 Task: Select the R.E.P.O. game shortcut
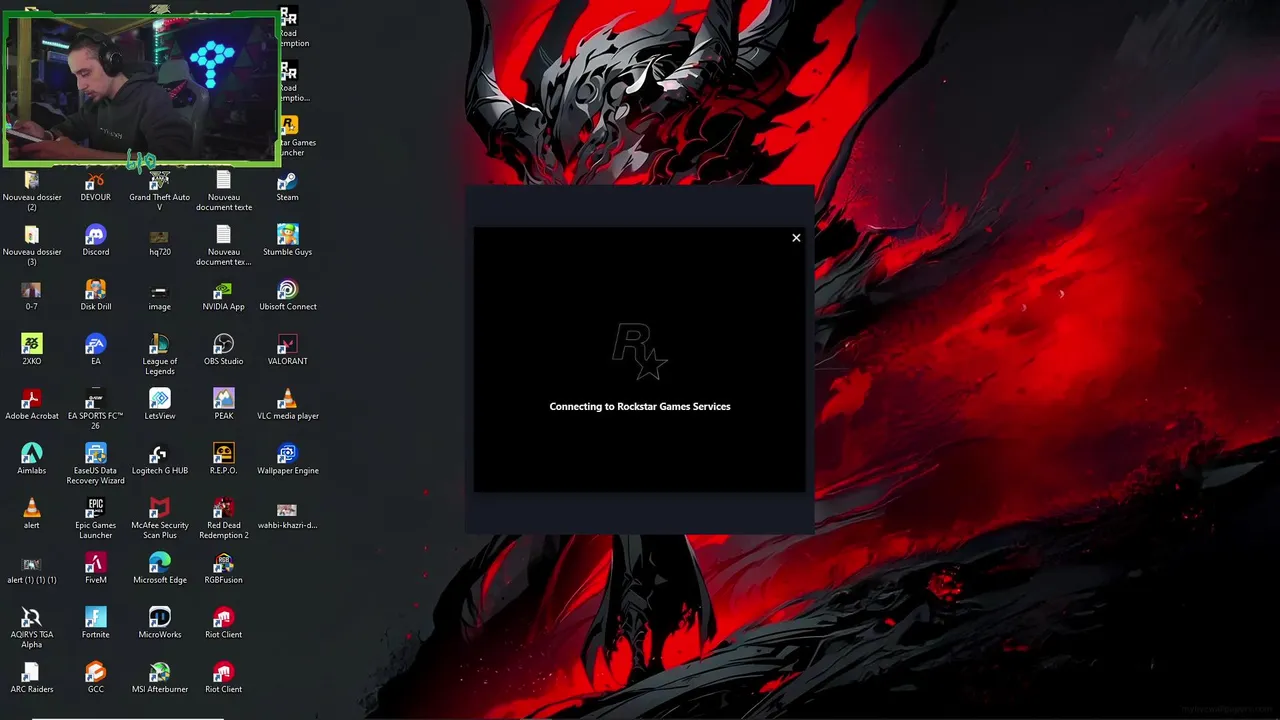[223, 460]
